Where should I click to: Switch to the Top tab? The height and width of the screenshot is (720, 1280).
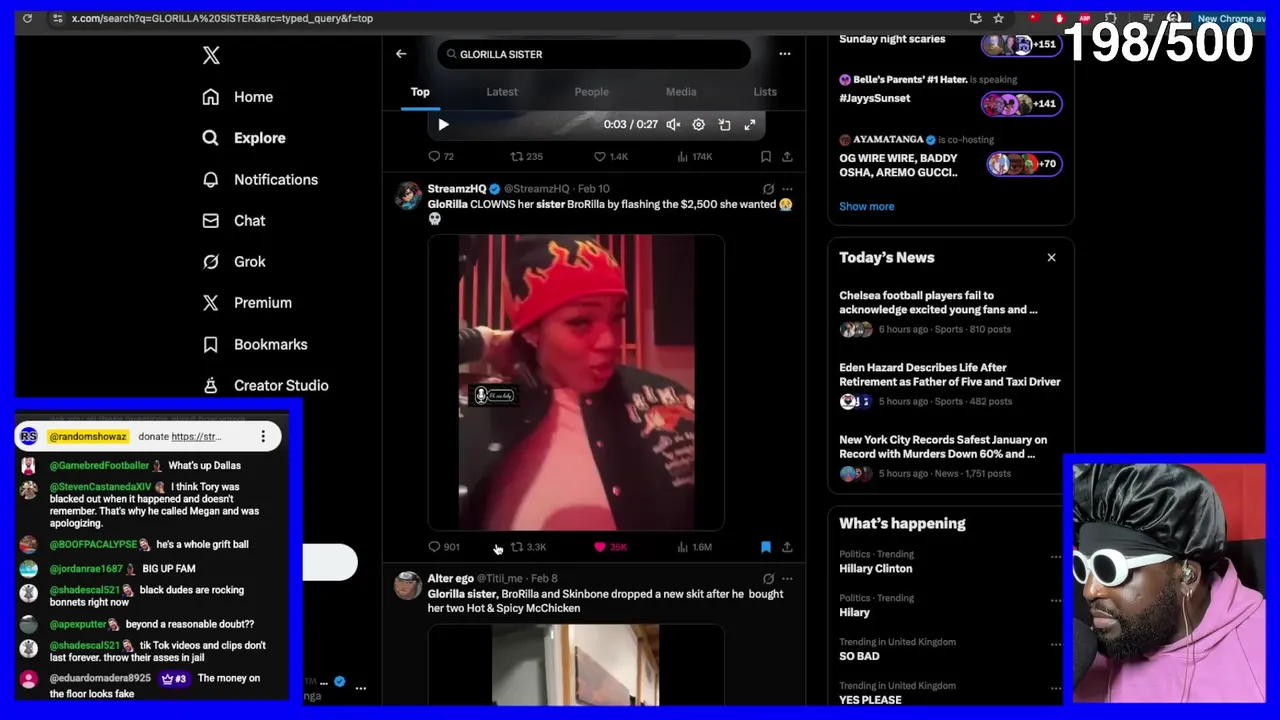[x=420, y=92]
